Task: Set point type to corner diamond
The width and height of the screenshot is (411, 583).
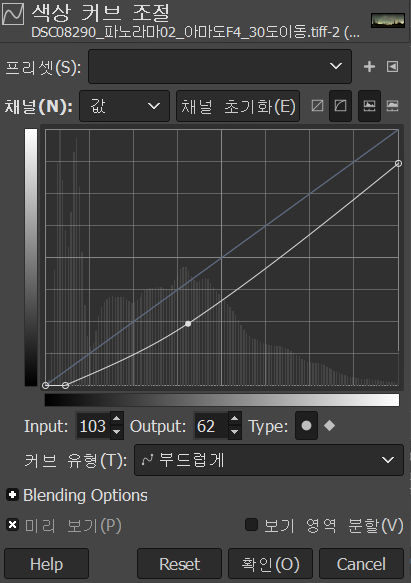Action: click(330, 426)
